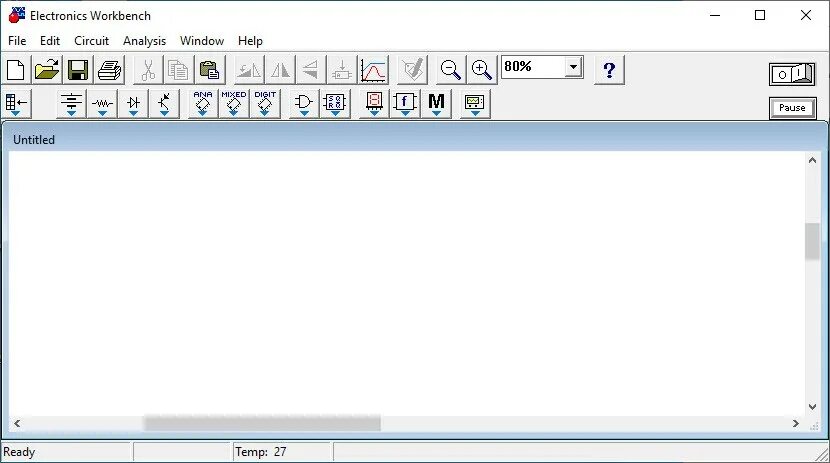Viewport: 830px width, 463px height.
Task: Display analysis graphs
Action: click(373, 70)
